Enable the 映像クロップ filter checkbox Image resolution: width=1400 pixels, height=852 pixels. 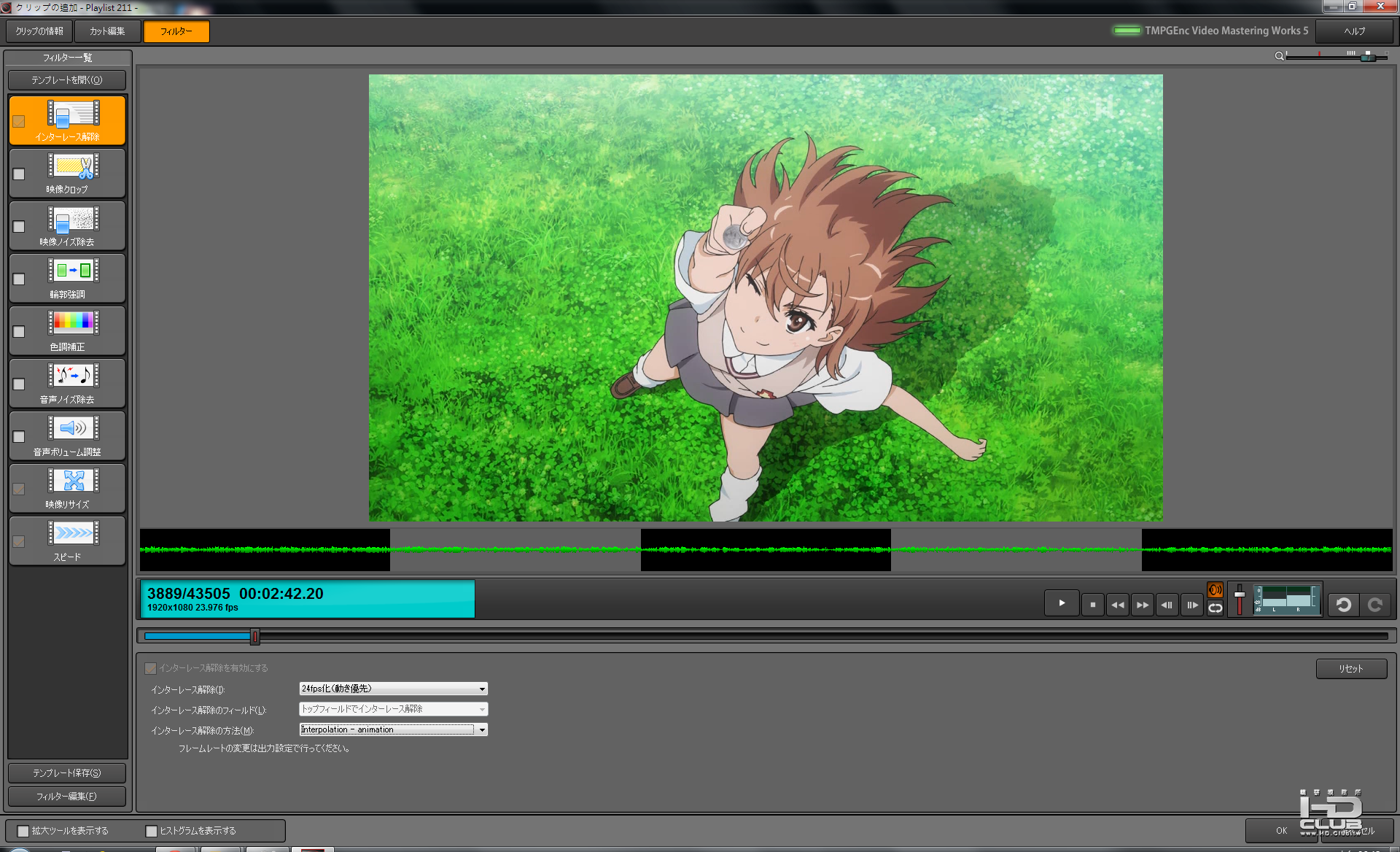coord(19,174)
